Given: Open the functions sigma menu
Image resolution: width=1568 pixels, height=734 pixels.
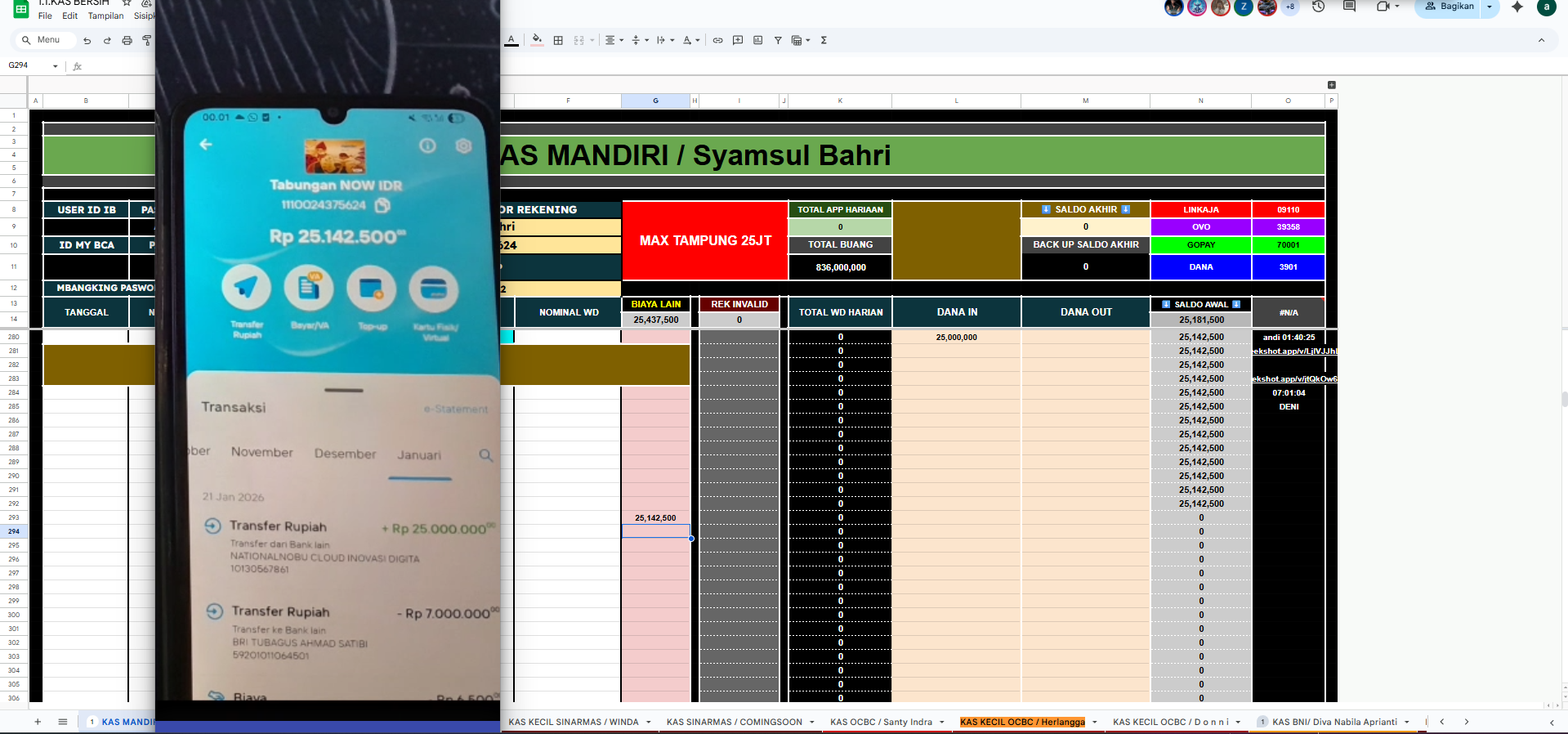Looking at the screenshot, I should (x=824, y=40).
